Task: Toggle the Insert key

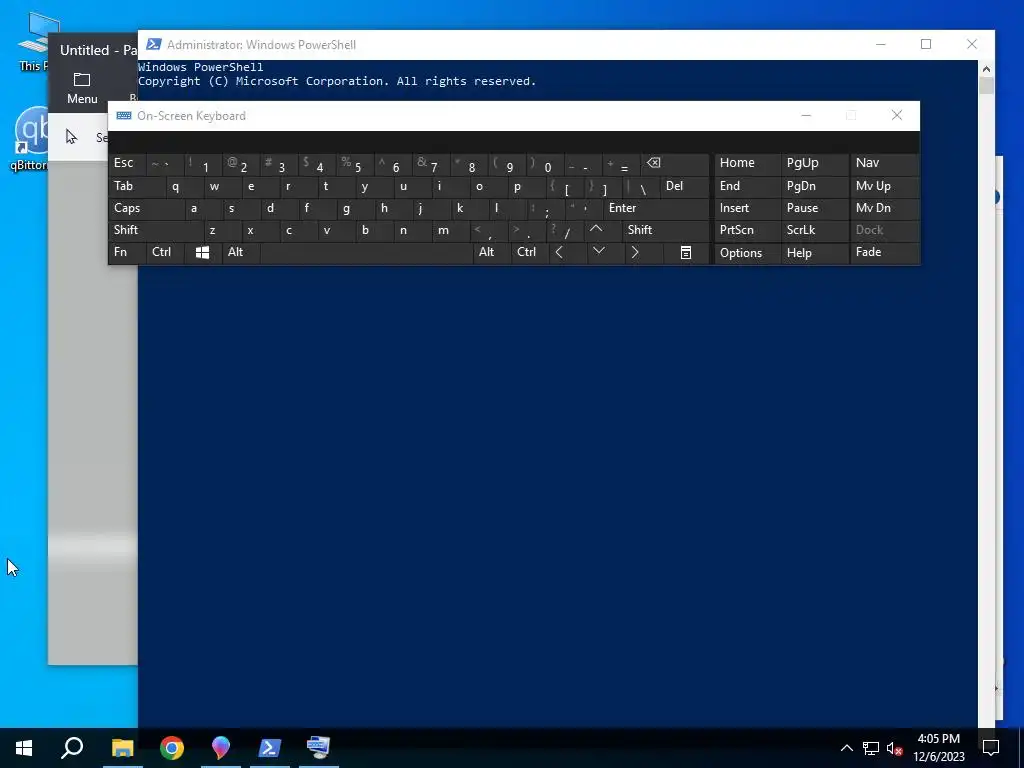Action: [x=747, y=208]
